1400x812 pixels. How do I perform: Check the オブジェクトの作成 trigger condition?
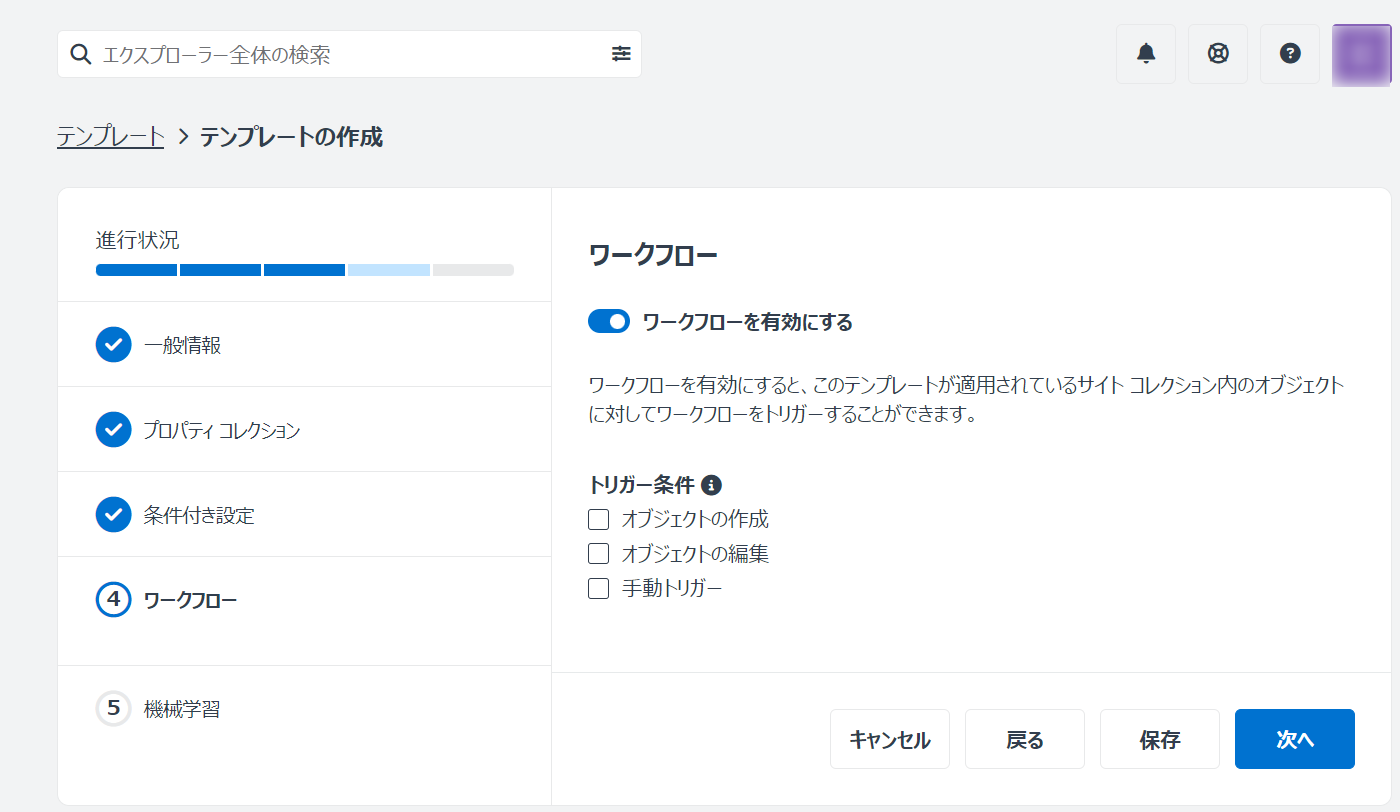tap(598, 519)
